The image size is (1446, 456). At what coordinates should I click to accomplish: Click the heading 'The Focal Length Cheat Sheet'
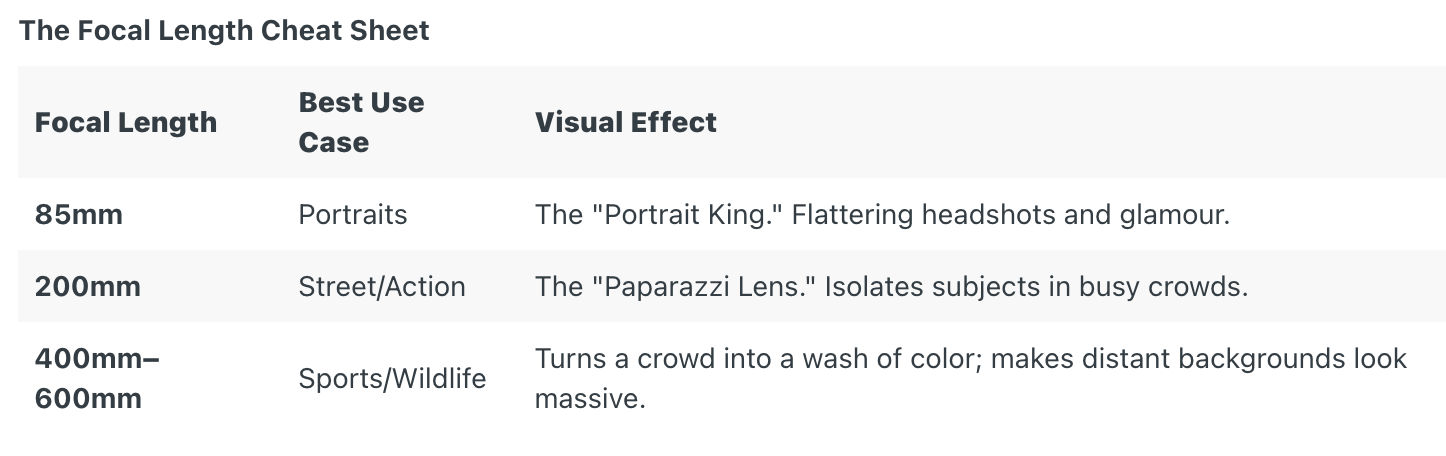(x=224, y=31)
